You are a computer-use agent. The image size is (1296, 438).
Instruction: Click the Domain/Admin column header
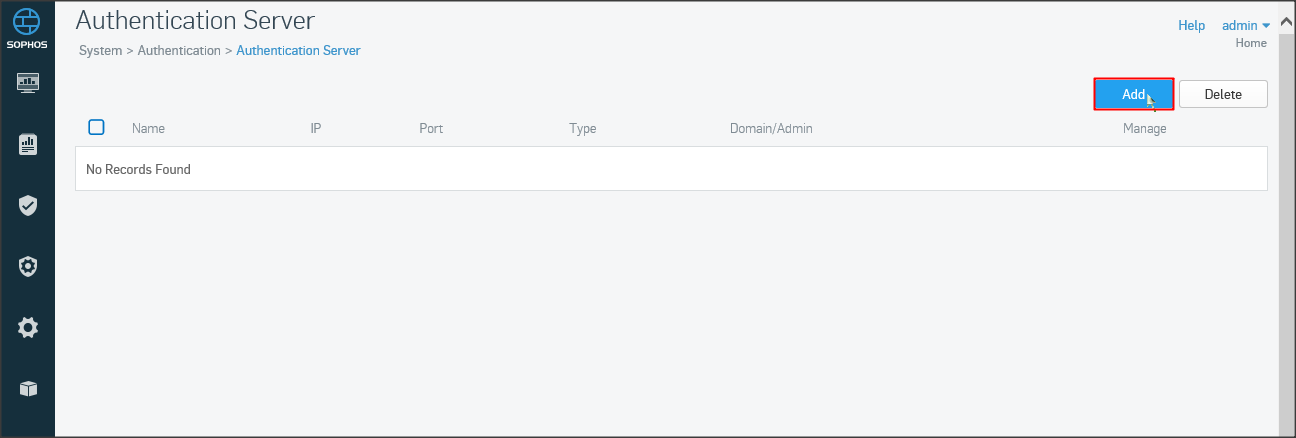click(771, 128)
